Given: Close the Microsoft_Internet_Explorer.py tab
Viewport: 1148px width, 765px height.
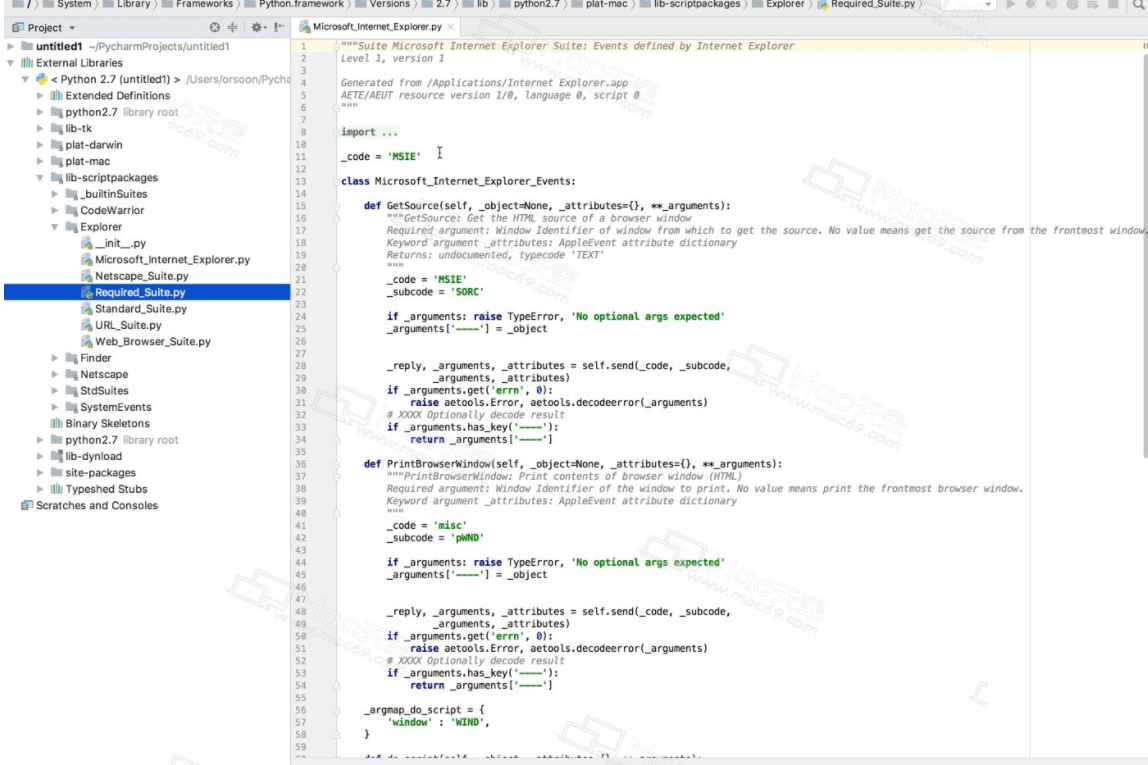Looking at the screenshot, I should pyautogui.click(x=450, y=27).
